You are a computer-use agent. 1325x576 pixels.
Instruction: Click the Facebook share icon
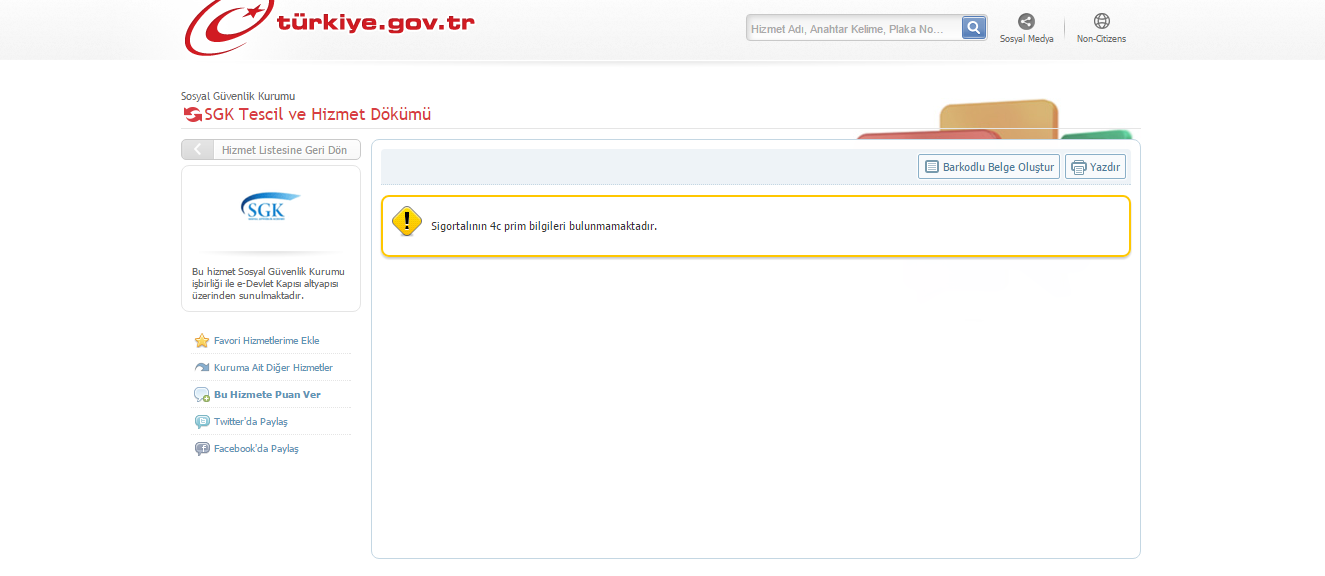(x=202, y=449)
